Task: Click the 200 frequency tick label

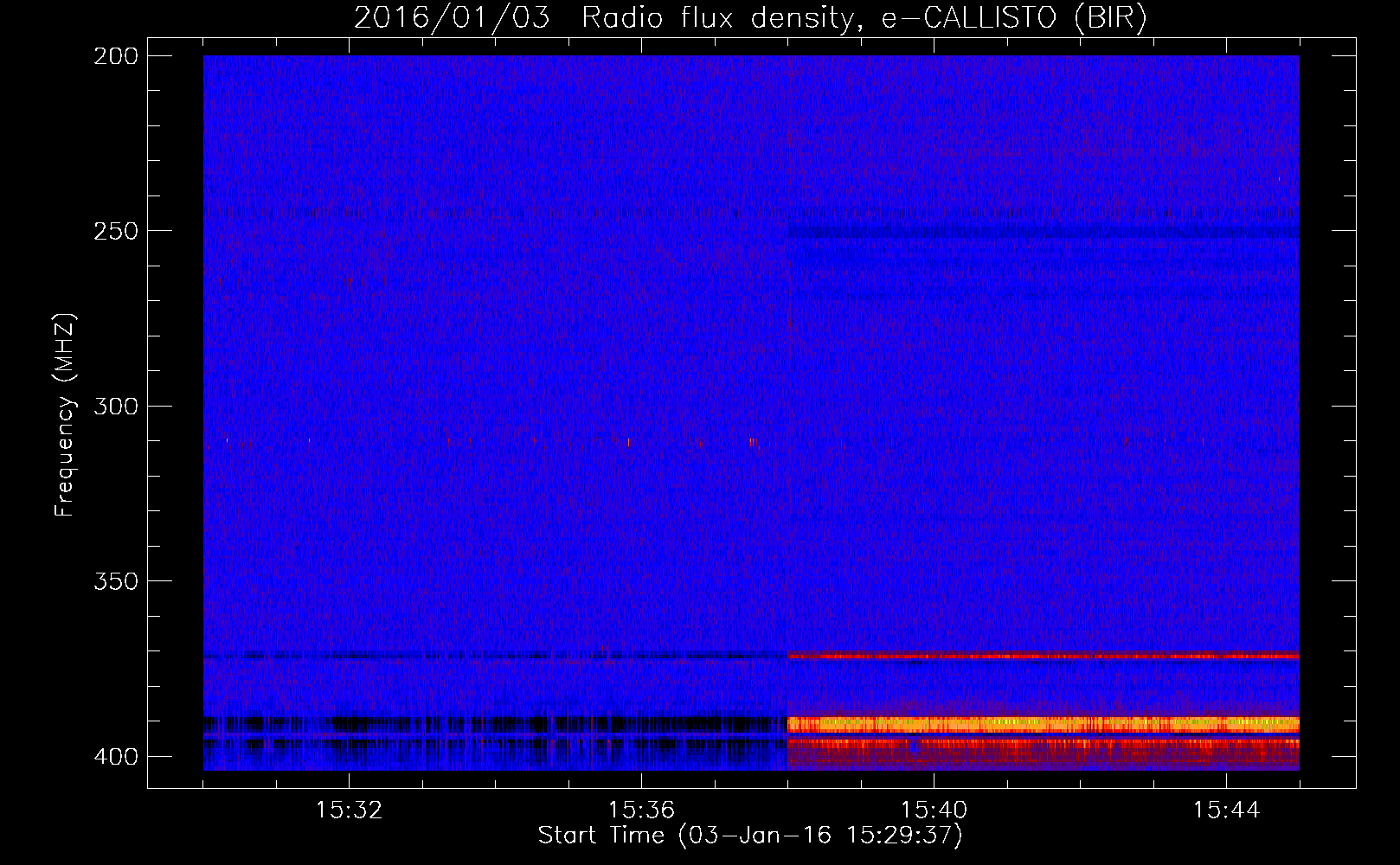Action: coord(115,56)
